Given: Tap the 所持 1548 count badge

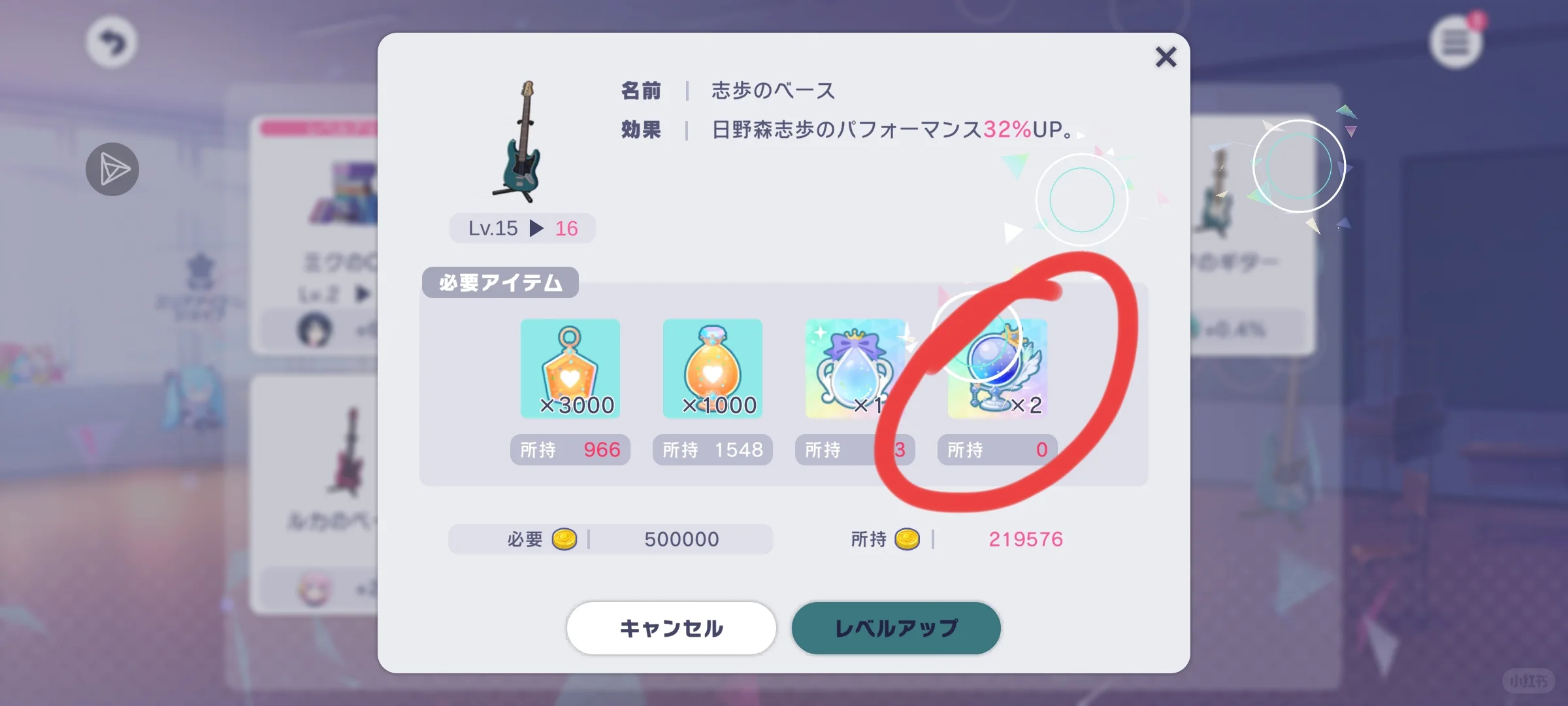Looking at the screenshot, I should point(712,450).
